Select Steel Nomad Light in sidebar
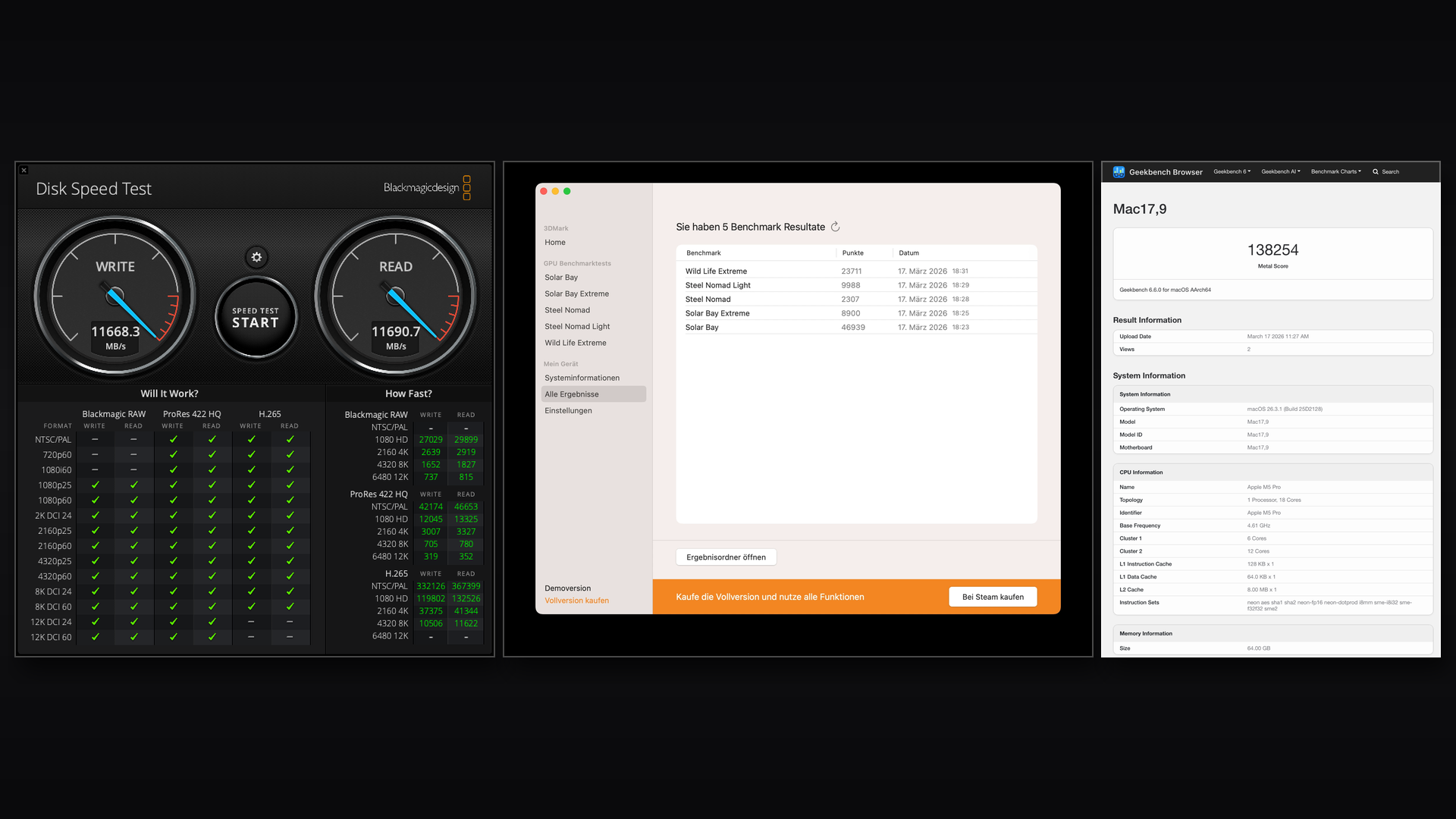 click(576, 327)
